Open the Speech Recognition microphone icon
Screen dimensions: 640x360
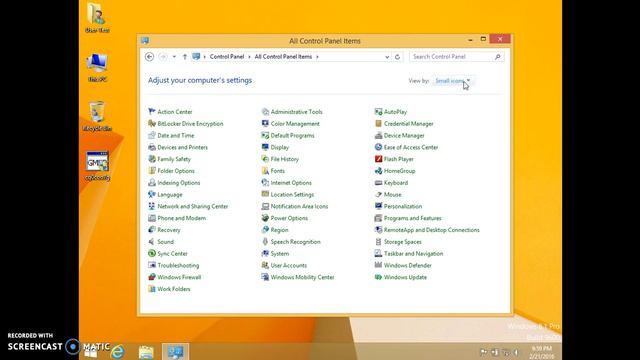pyautogui.click(x=265, y=242)
